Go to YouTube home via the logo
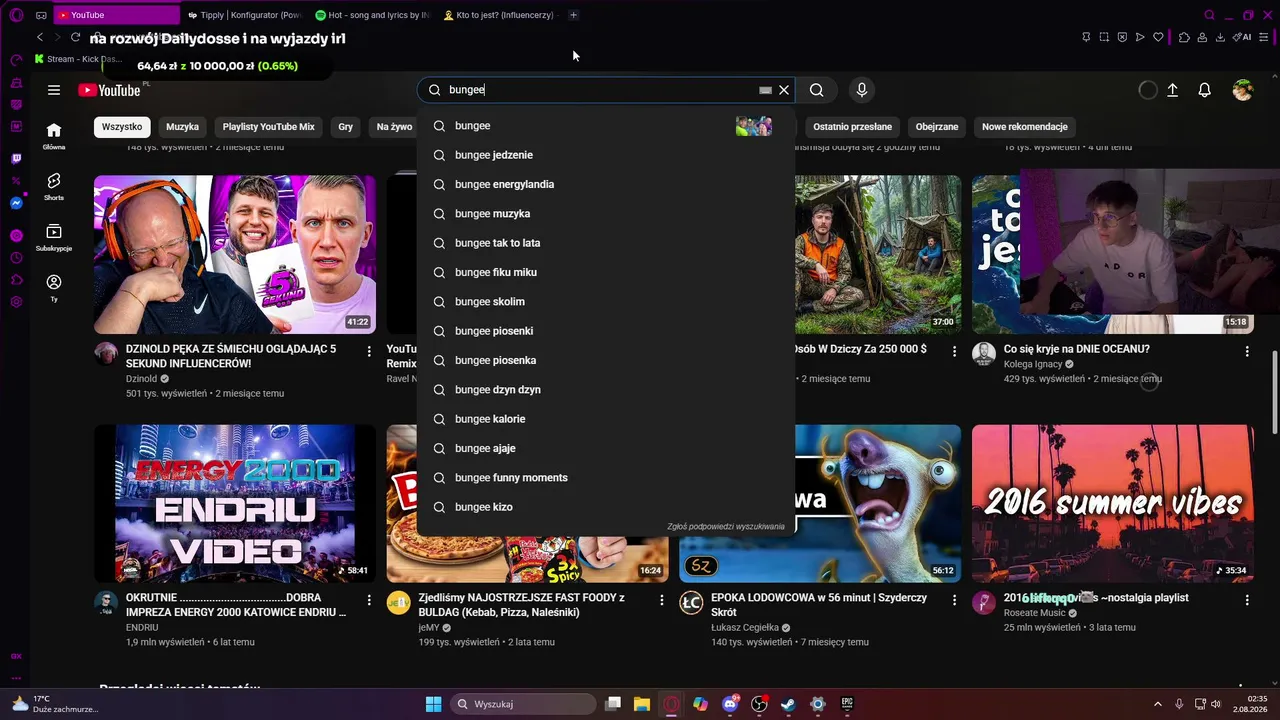 coord(109,90)
